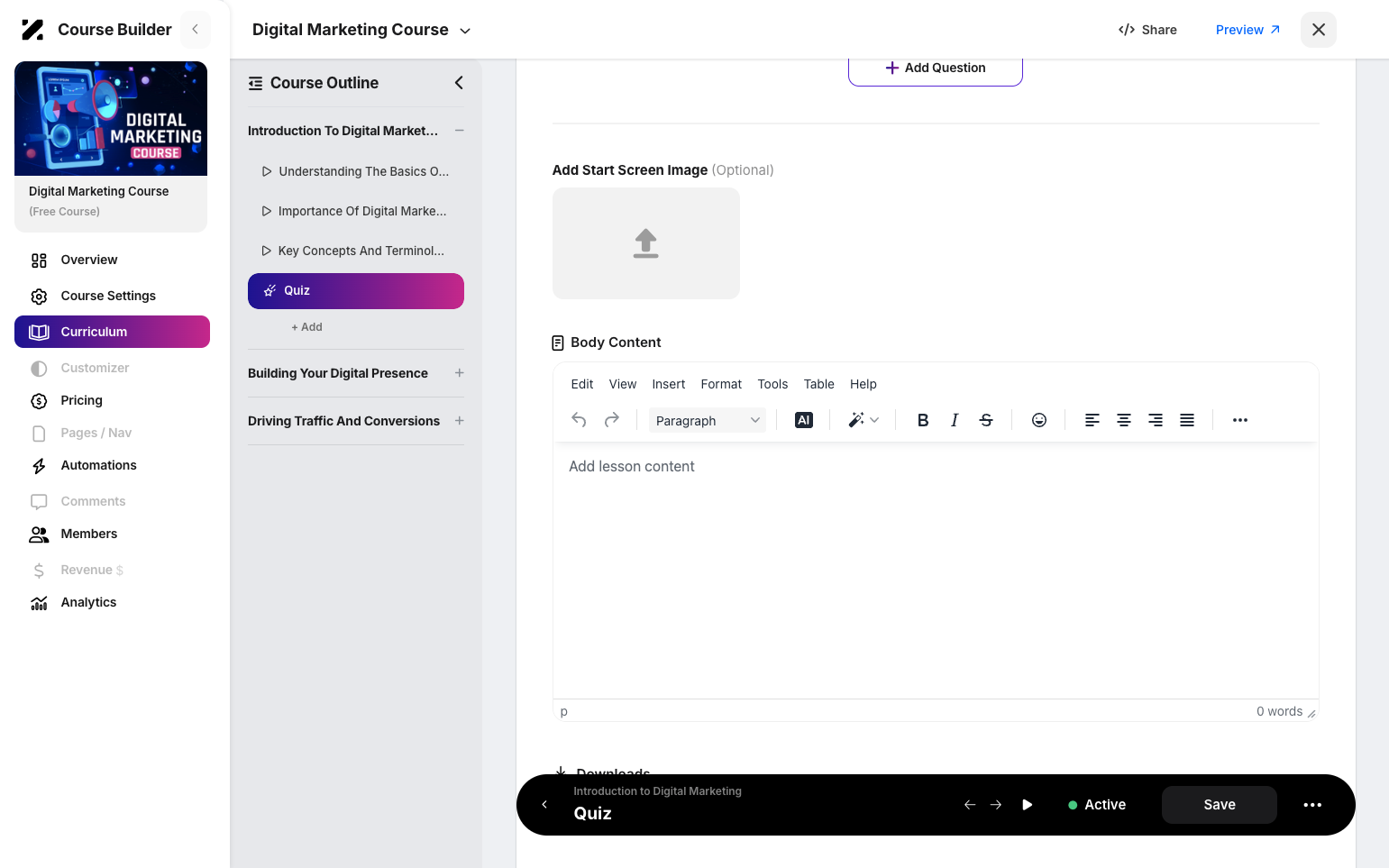Toggle italic formatting
The height and width of the screenshot is (868, 1389).
pos(955,420)
